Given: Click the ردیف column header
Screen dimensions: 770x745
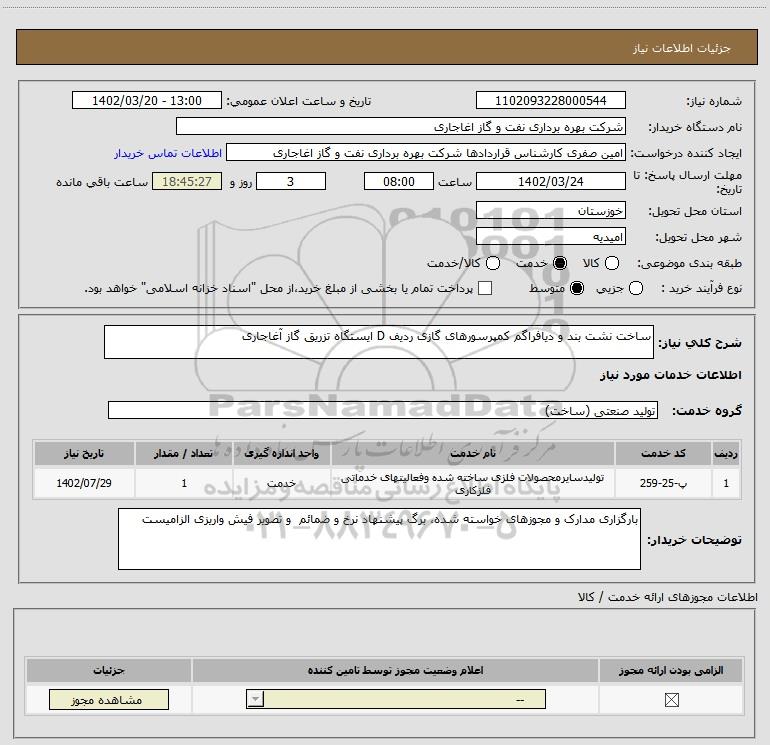Looking at the screenshot, I should coord(726,453).
